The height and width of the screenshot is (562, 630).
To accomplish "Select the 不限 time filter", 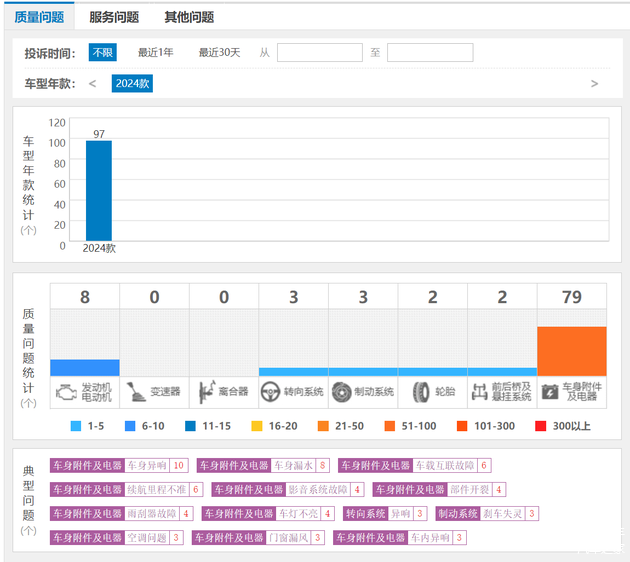I will pyautogui.click(x=103, y=53).
